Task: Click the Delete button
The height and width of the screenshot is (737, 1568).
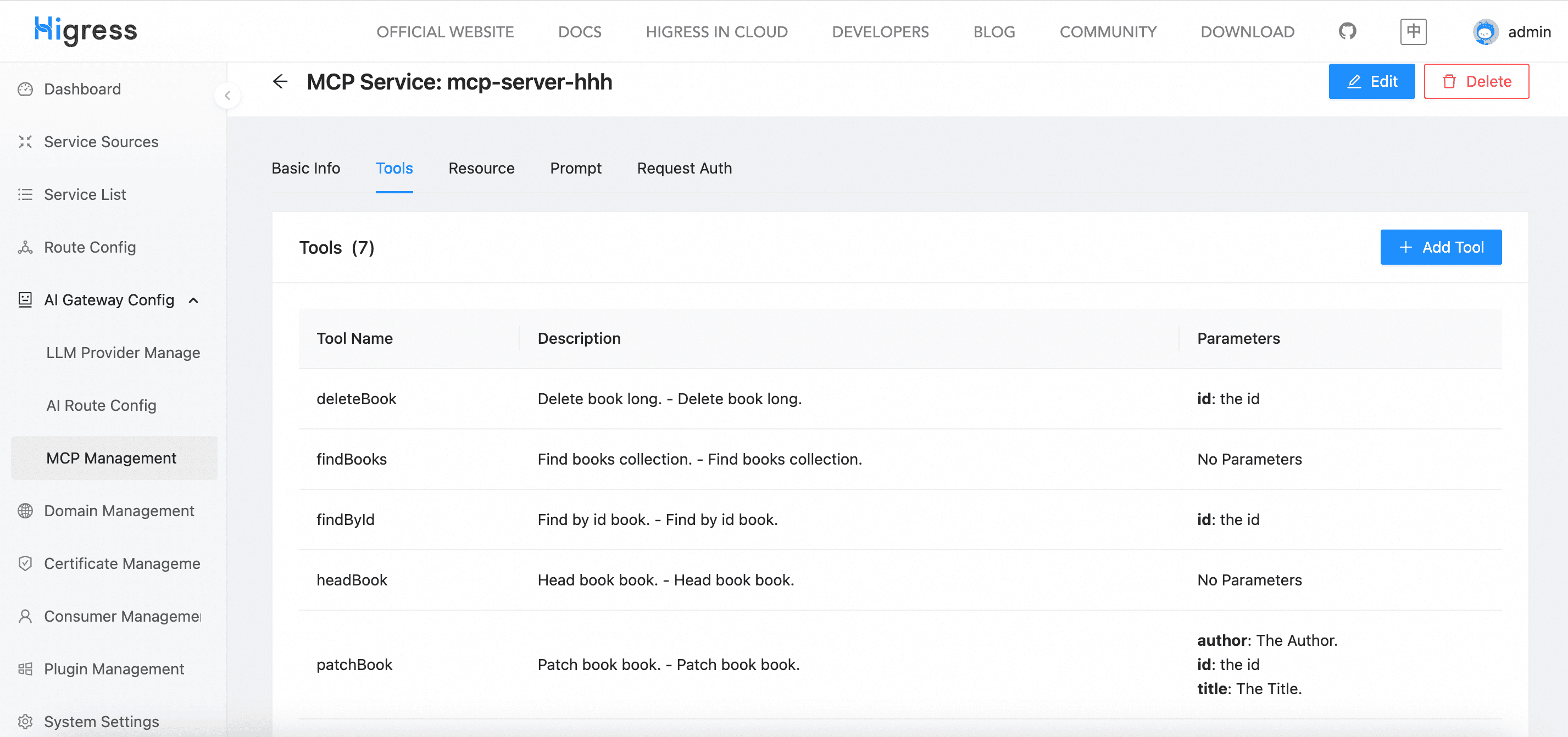Action: 1476,81
